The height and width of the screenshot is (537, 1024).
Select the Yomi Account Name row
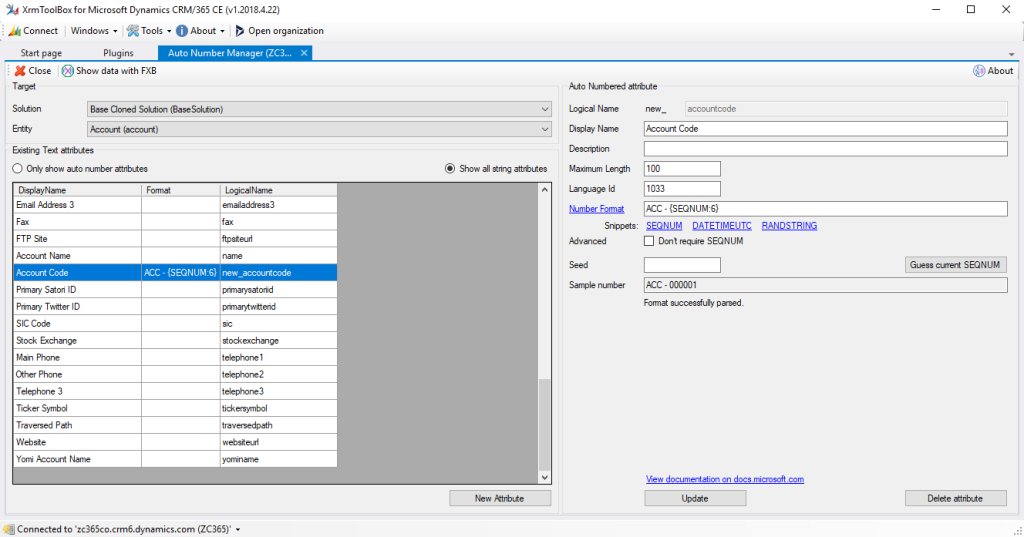(175, 459)
